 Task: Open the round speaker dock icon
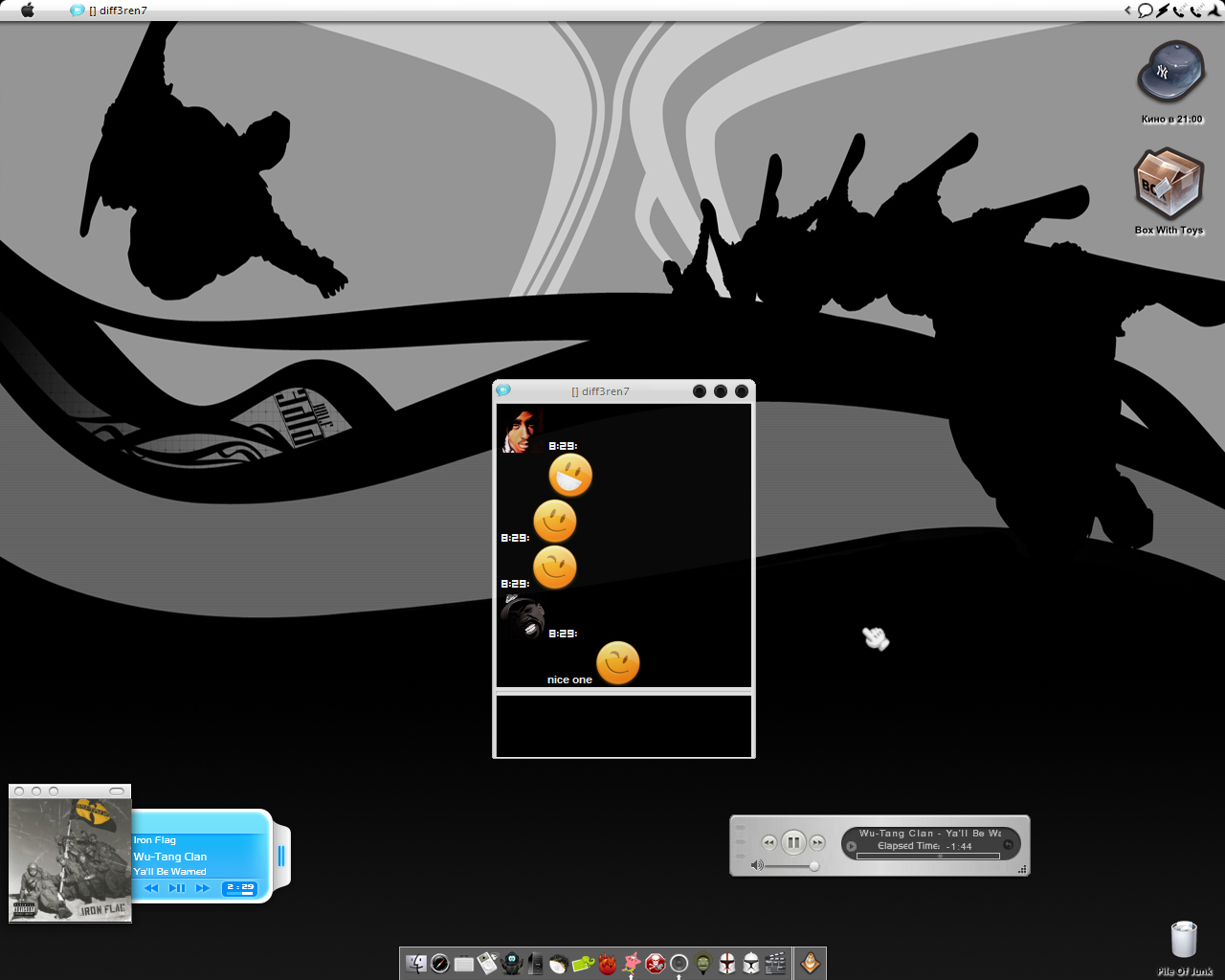(x=679, y=964)
